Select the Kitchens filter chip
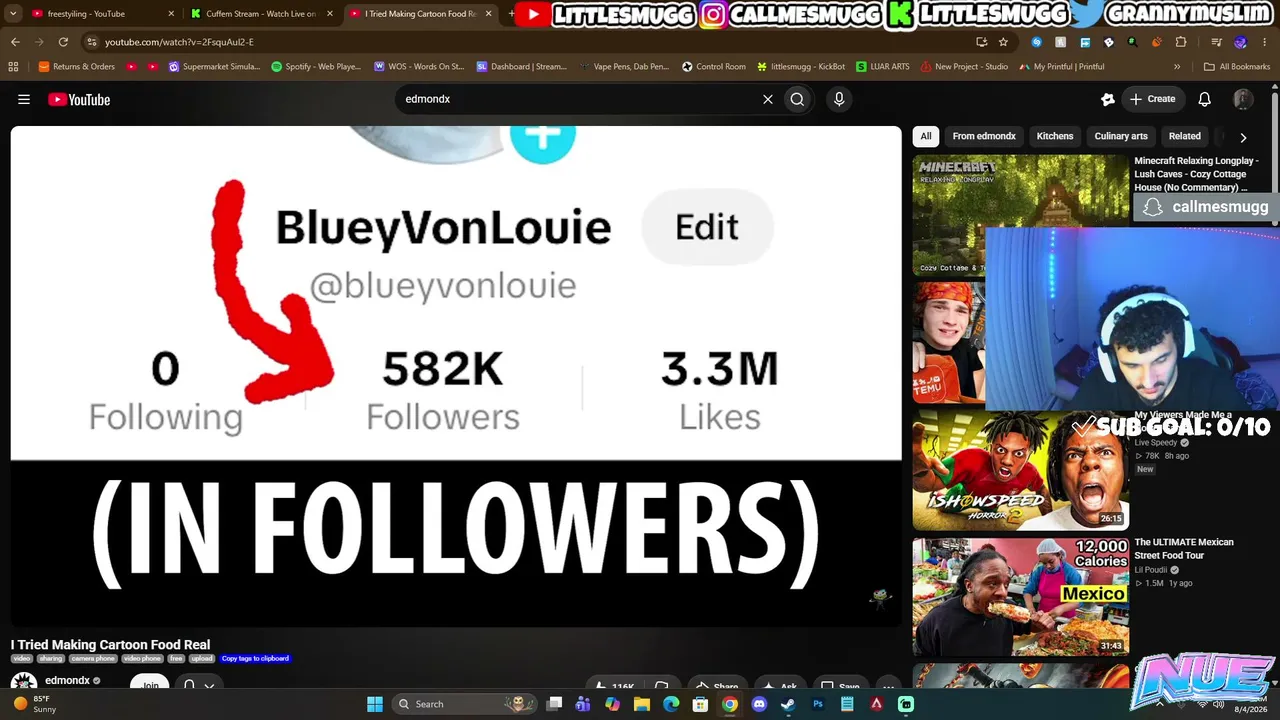This screenshot has height=720, width=1280. 1055,136
